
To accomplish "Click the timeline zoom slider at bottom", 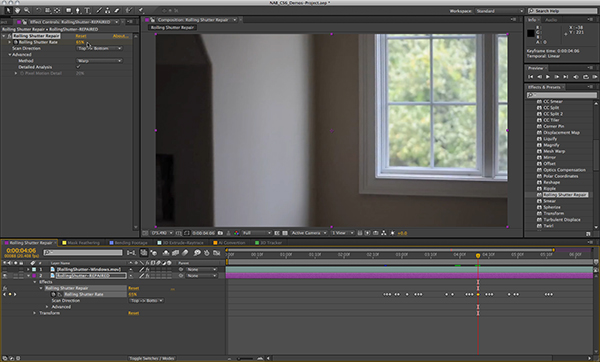I will (246, 359).
